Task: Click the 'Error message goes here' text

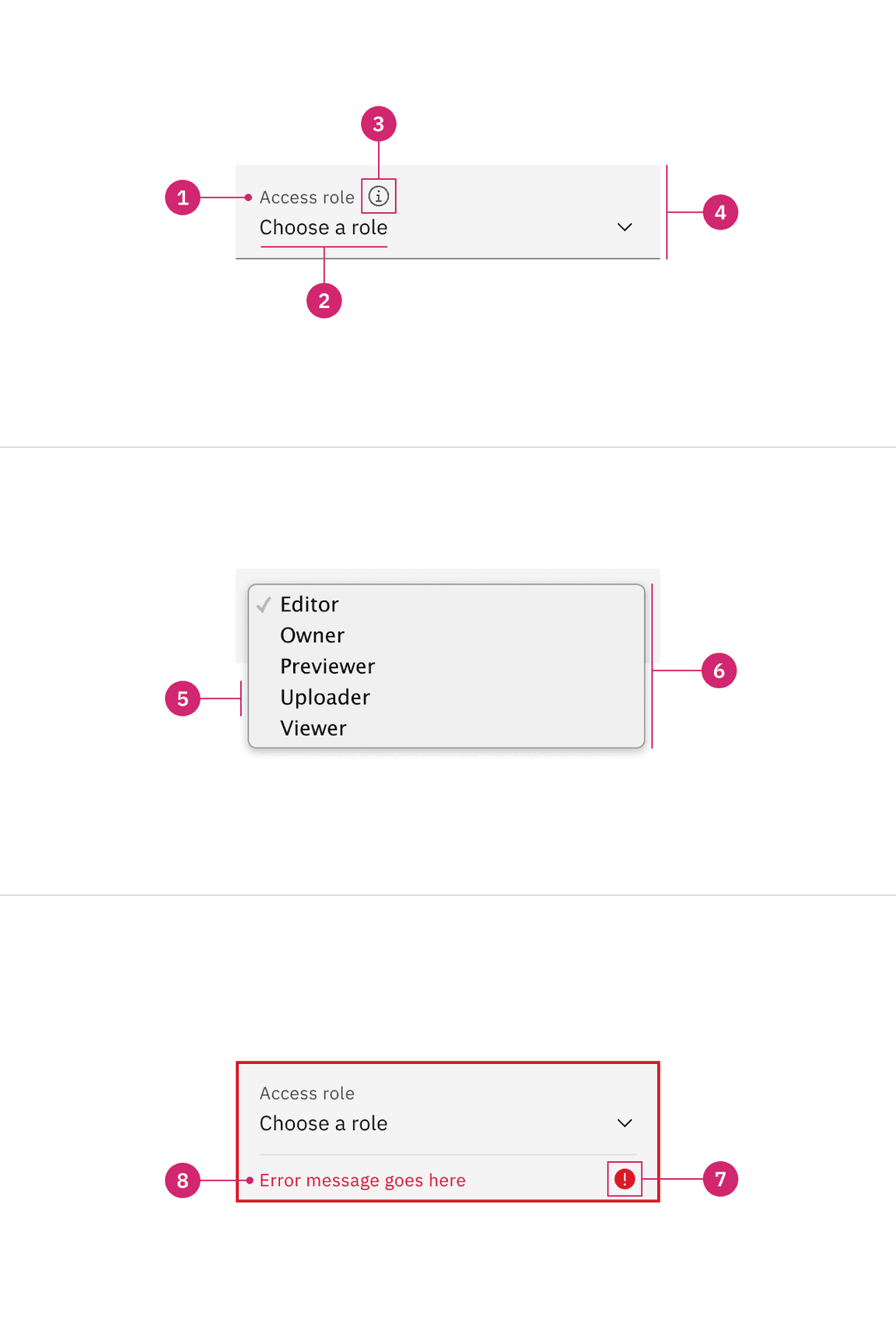Action: pyautogui.click(x=362, y=1181)
